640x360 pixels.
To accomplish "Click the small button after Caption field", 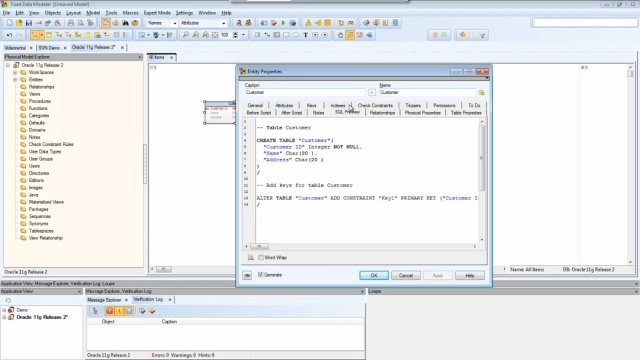I will pos(371,93).
